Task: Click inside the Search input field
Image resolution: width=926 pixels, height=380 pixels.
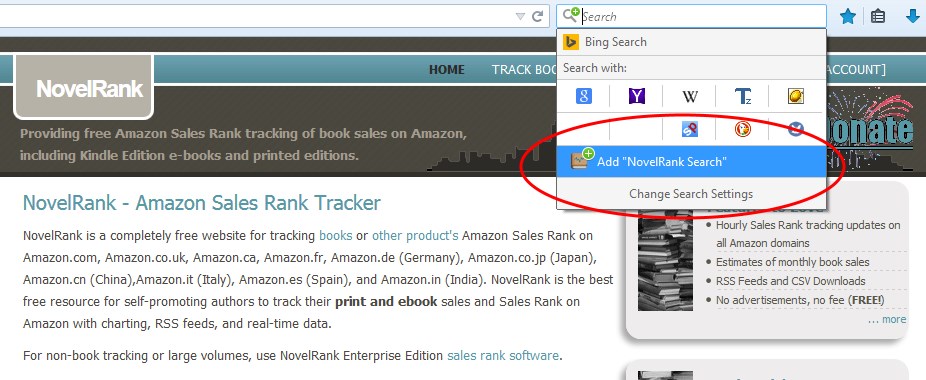Action: tap(703, 17)
